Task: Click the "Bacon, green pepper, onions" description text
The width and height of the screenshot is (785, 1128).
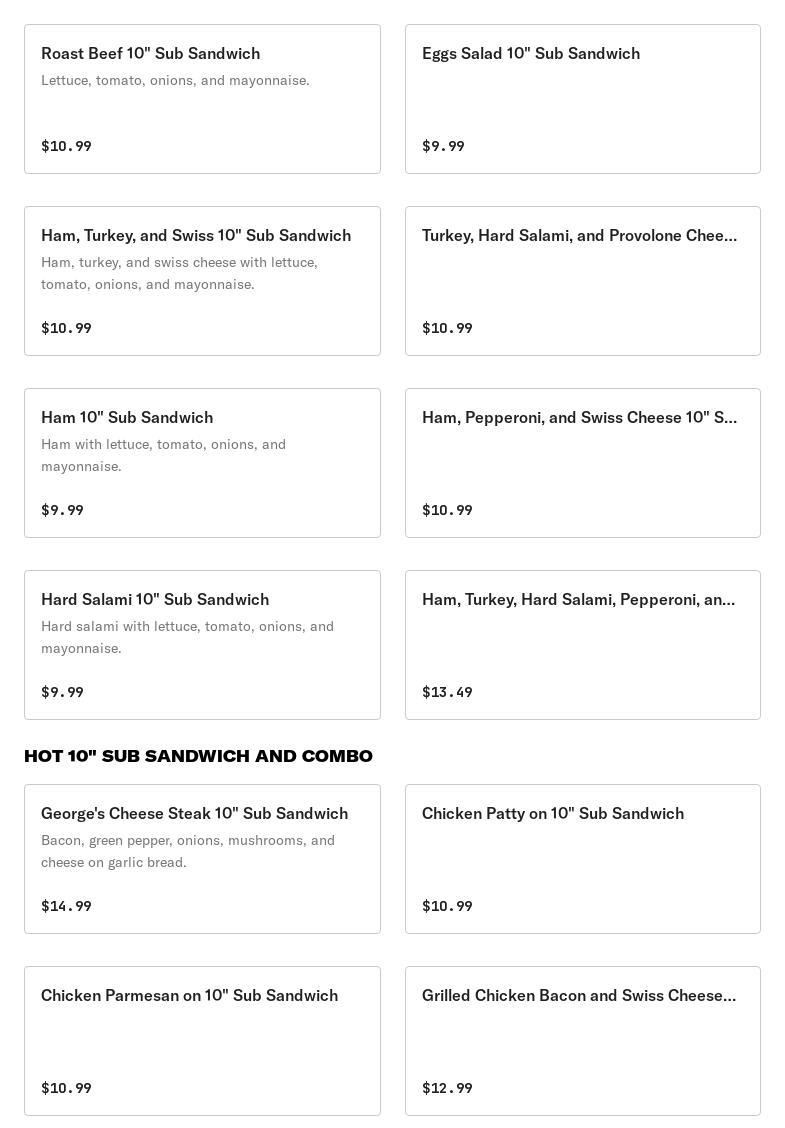Action: point(188,851)
